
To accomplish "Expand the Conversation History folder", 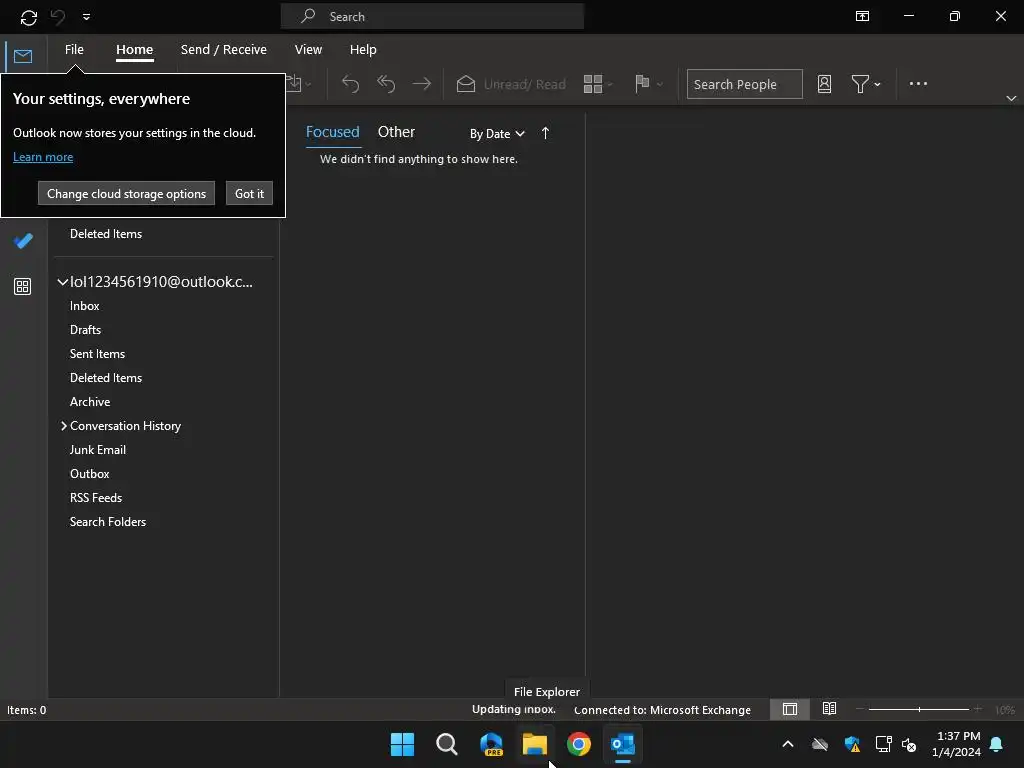I will point(63,426).
